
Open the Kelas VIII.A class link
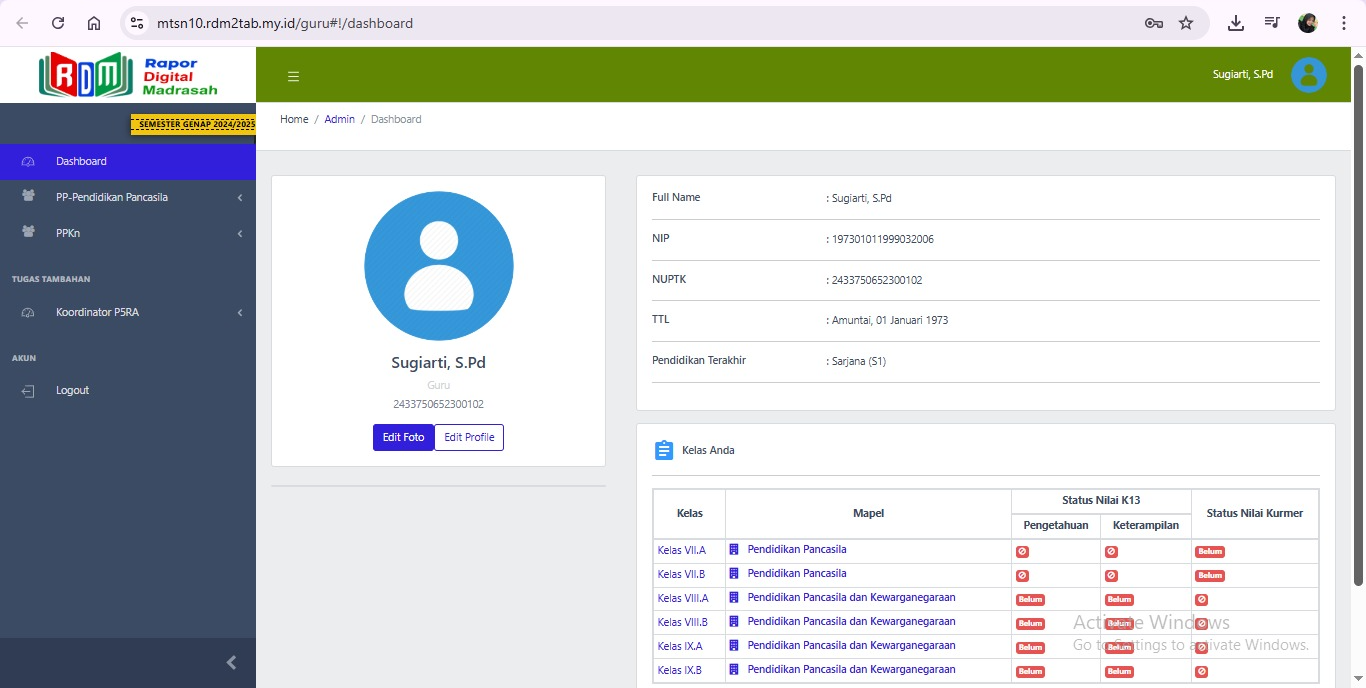coord(683,598)
